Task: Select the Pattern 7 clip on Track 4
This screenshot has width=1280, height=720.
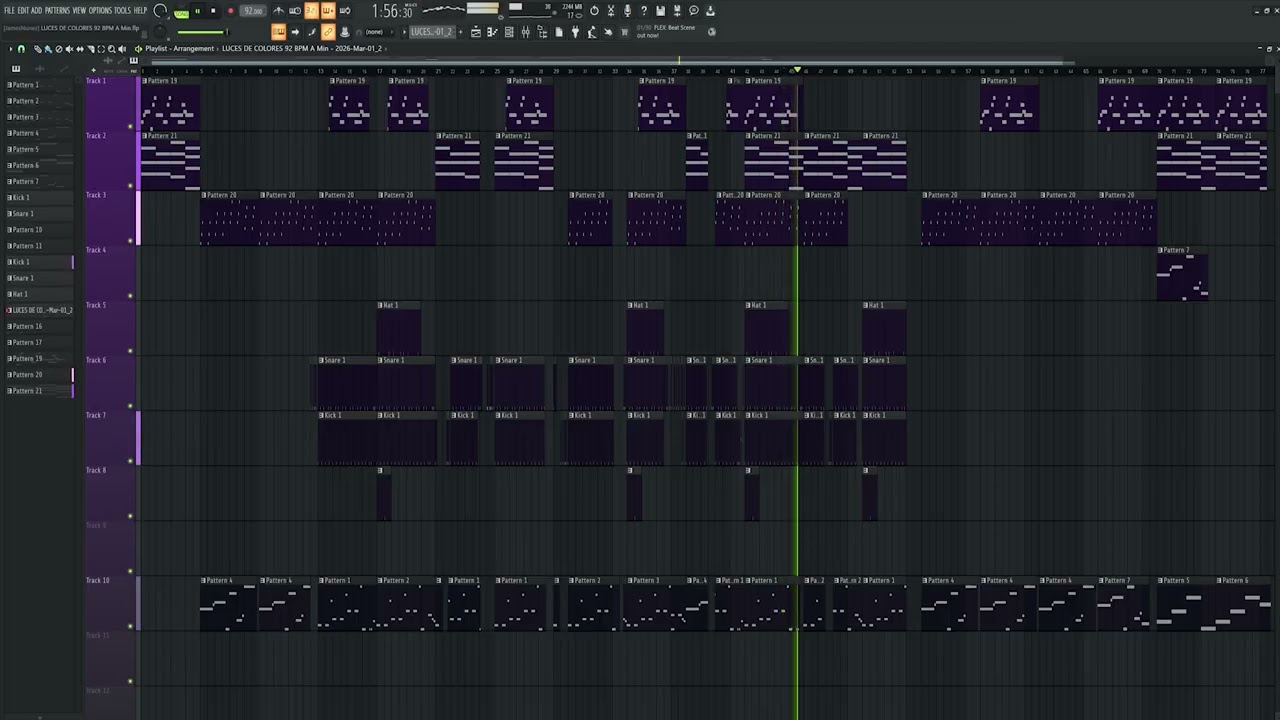Action: tap(1183, 274)
